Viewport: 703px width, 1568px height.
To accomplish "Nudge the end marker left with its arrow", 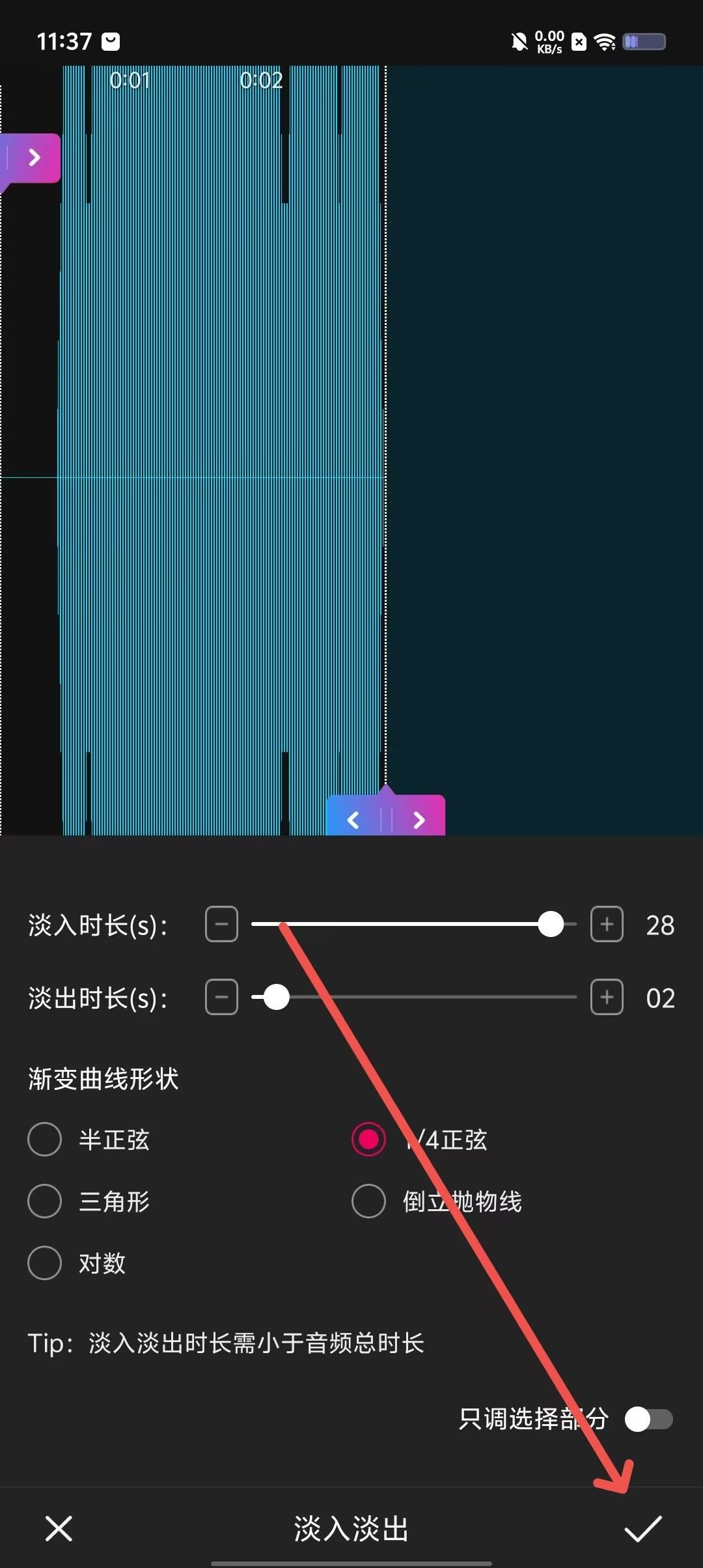I will (x=353, y=820).
